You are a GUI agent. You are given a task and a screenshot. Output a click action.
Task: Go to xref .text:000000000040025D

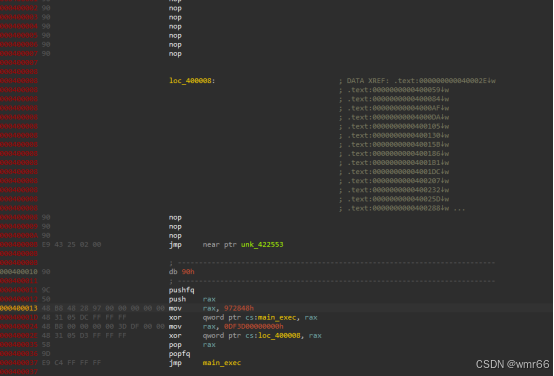coord(398,199)
